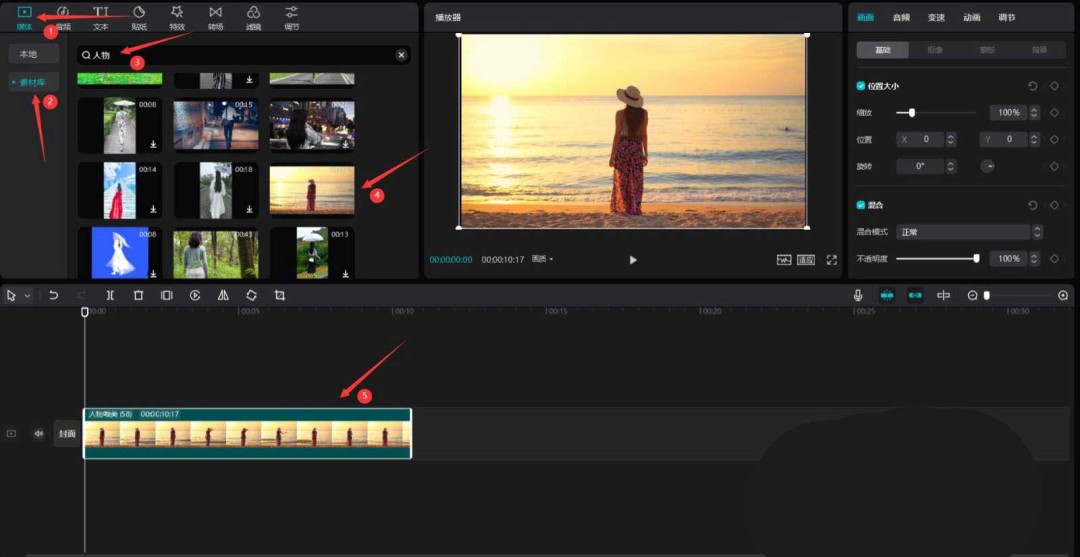
Task: Click the delete trash icon in timeline toolbar
Action: click(x=139, y=296)
